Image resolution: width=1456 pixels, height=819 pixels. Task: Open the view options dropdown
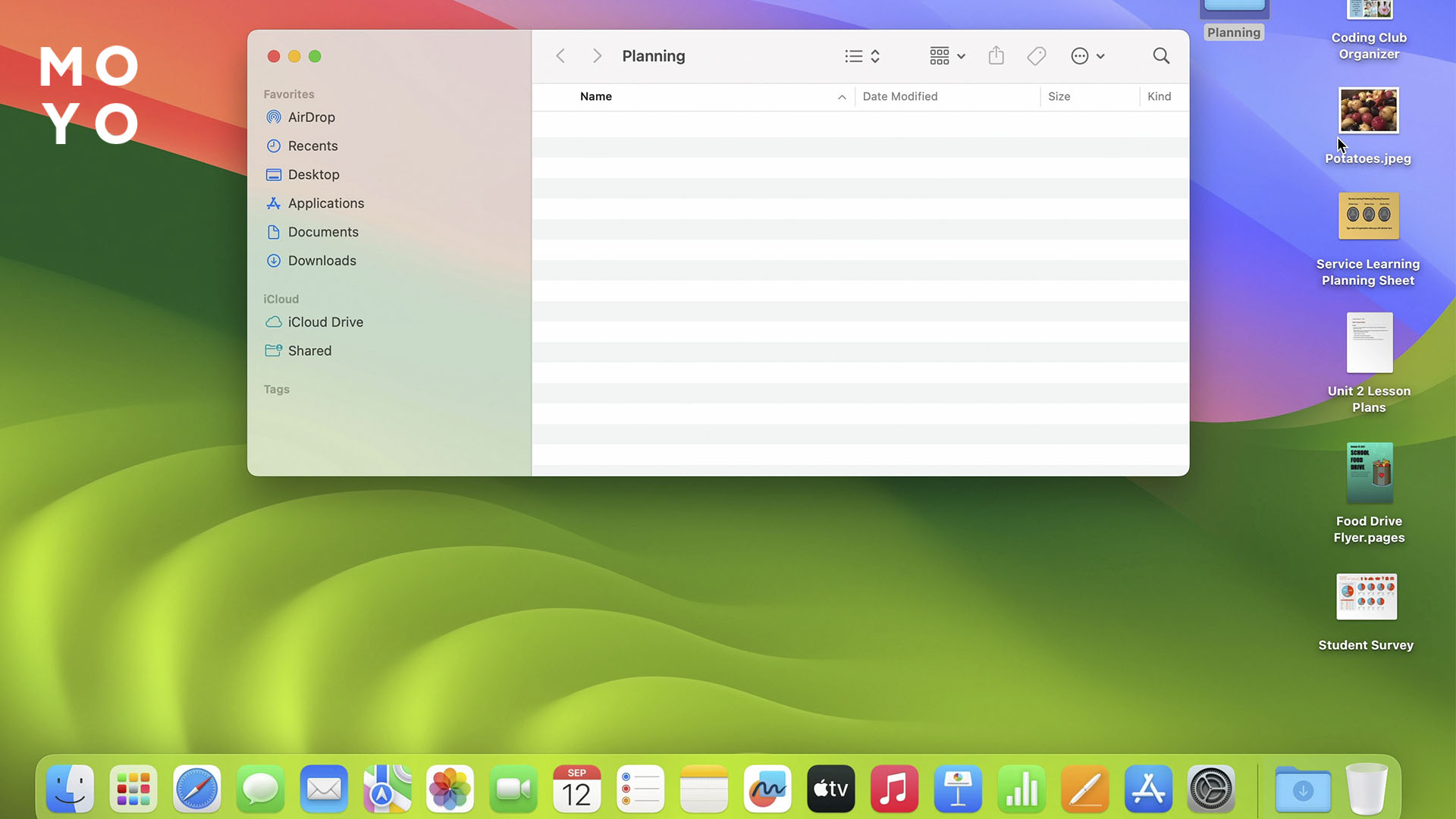(861, 55)
